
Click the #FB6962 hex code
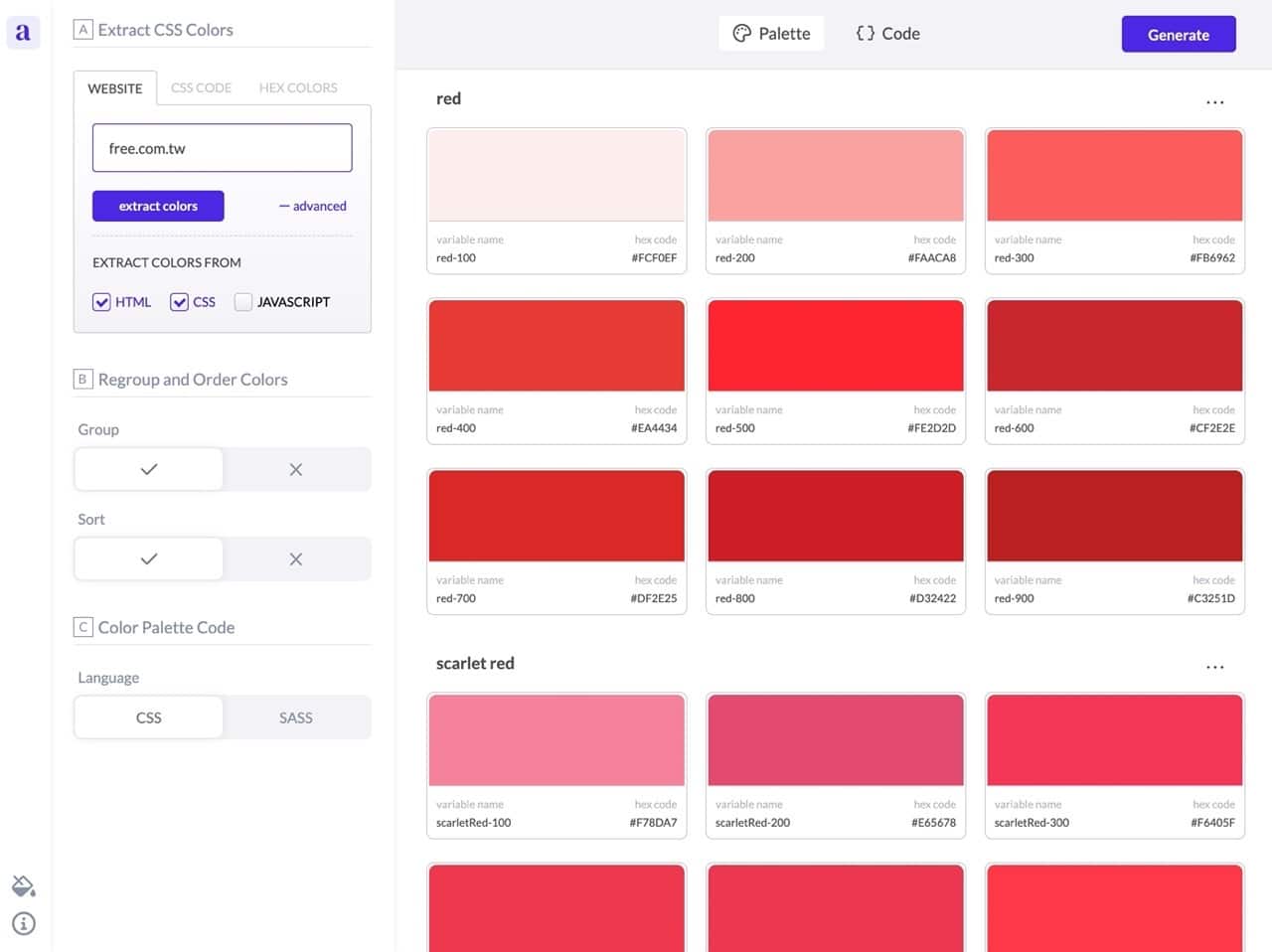pyautogui.click(x=1212, y=258)
